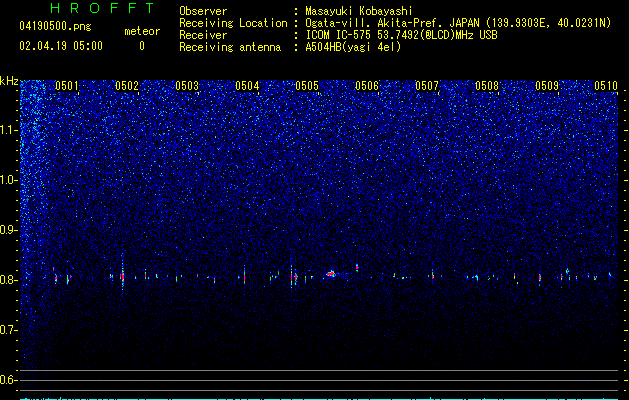629x400 pixels.
Task: Click the 0506 time marker
Action: (367, 86)
